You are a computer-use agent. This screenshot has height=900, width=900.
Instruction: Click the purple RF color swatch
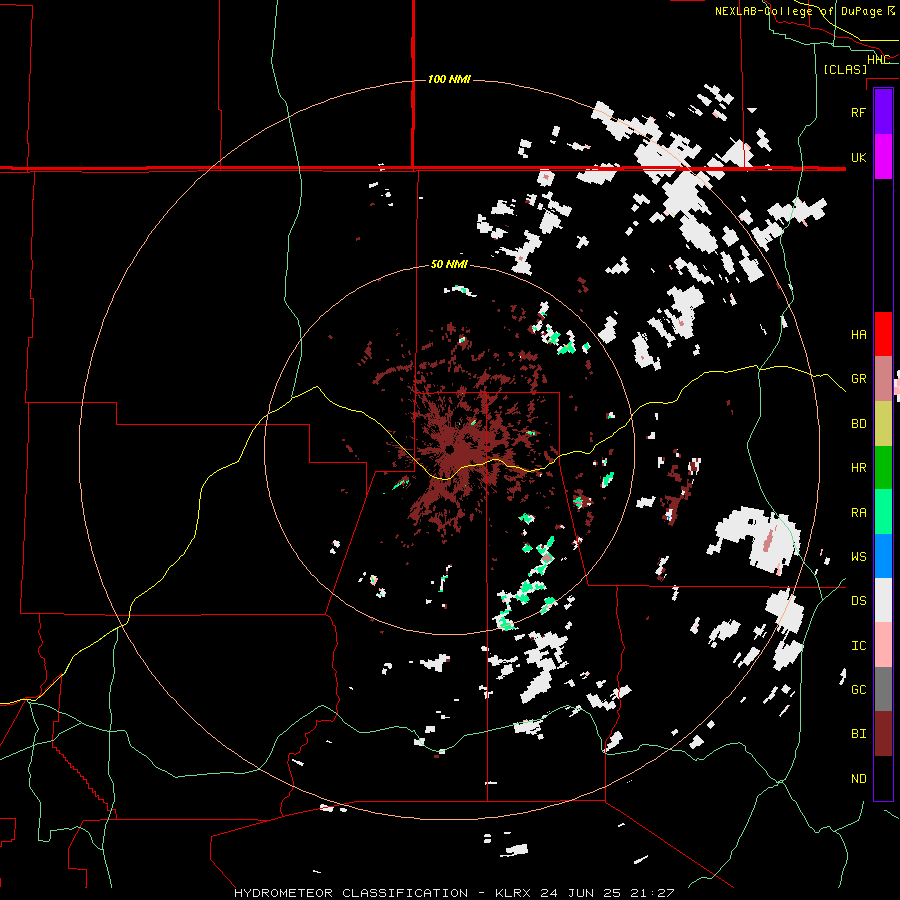(x=883, y=112)
